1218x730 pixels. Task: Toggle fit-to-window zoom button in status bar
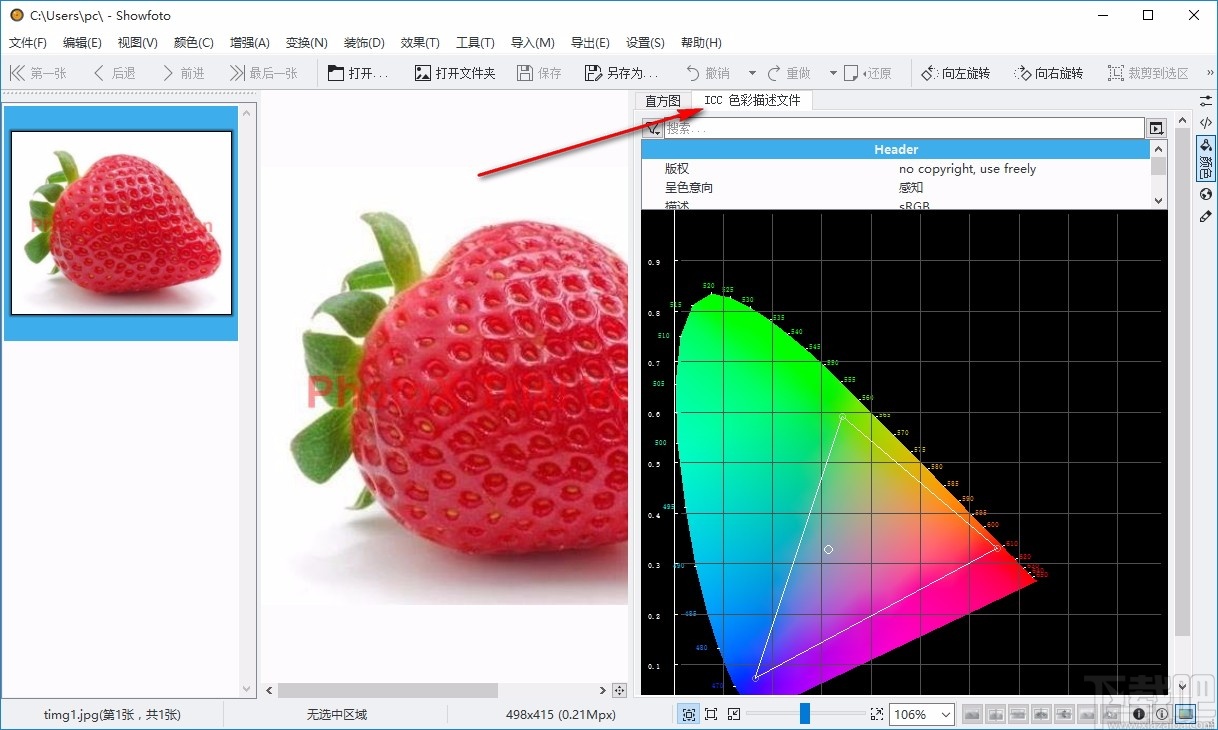[689, 714]
